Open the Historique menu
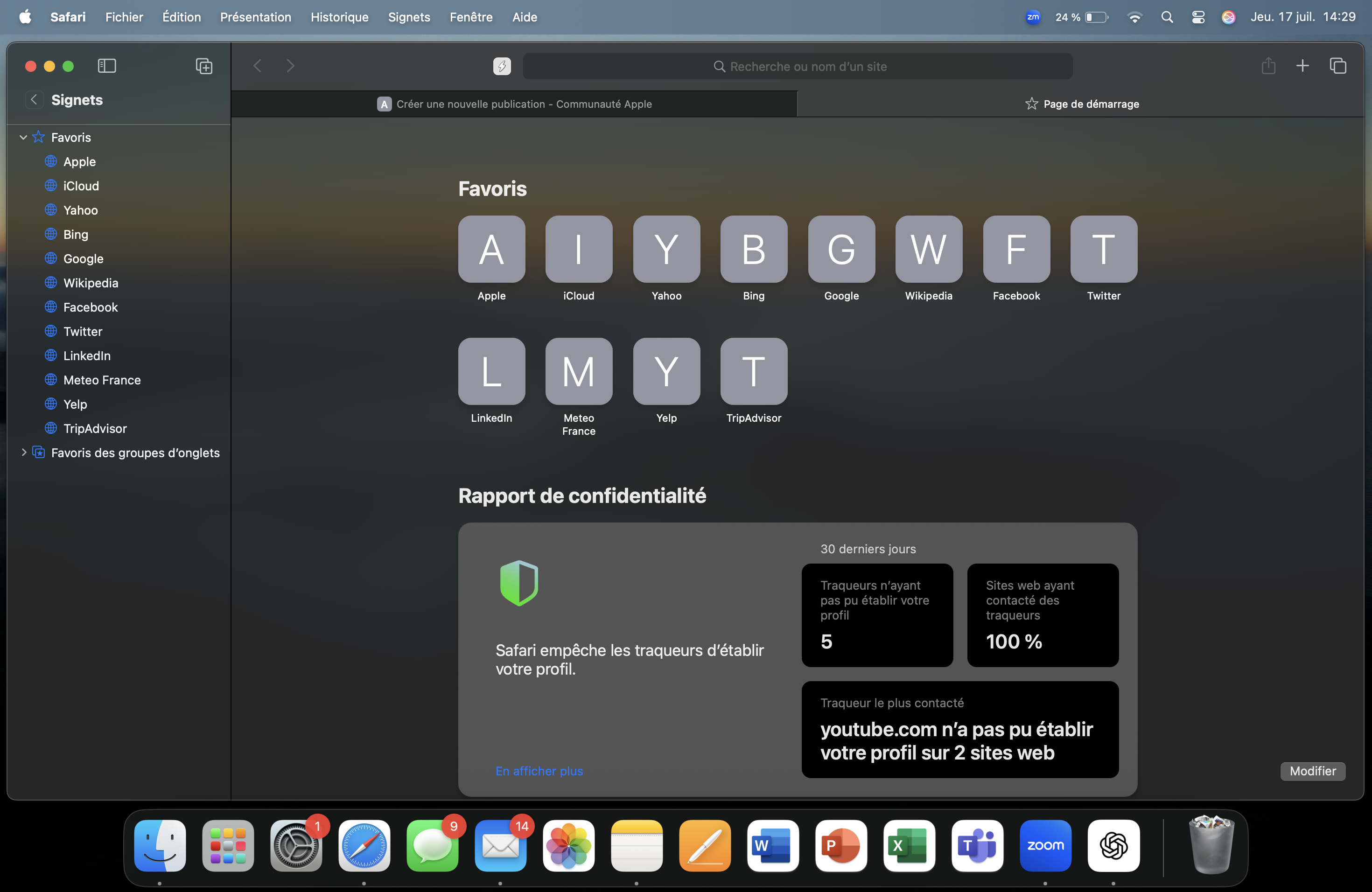 click(x=339, y=17)
